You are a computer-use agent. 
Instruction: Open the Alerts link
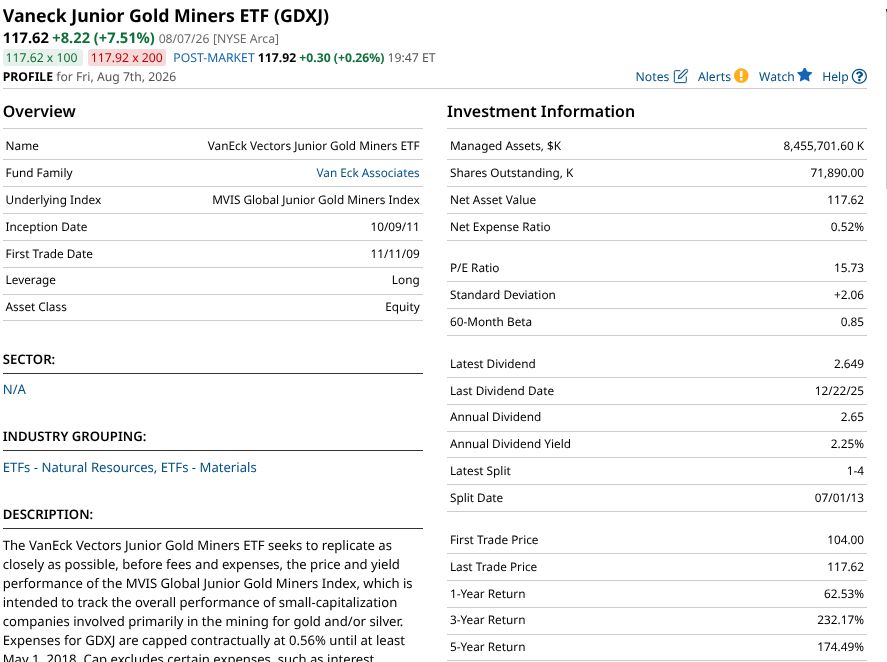tap(714, 76)
